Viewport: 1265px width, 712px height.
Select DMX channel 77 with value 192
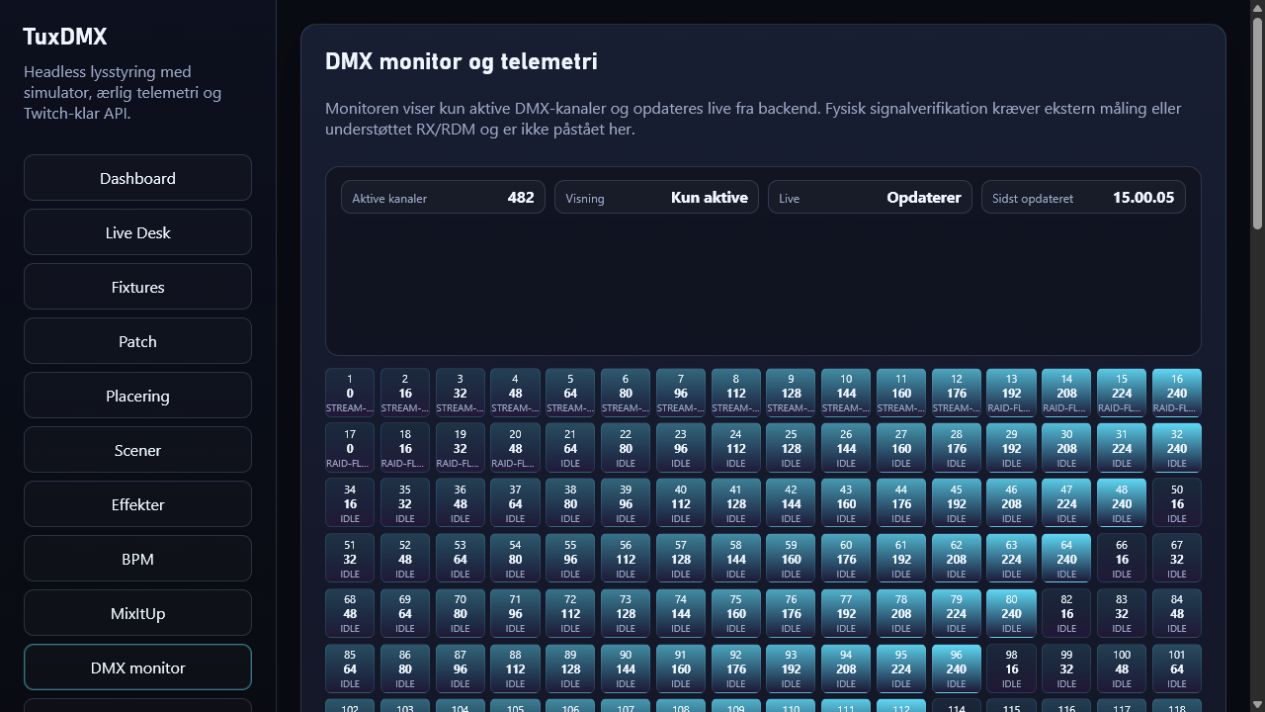(846, 613)
